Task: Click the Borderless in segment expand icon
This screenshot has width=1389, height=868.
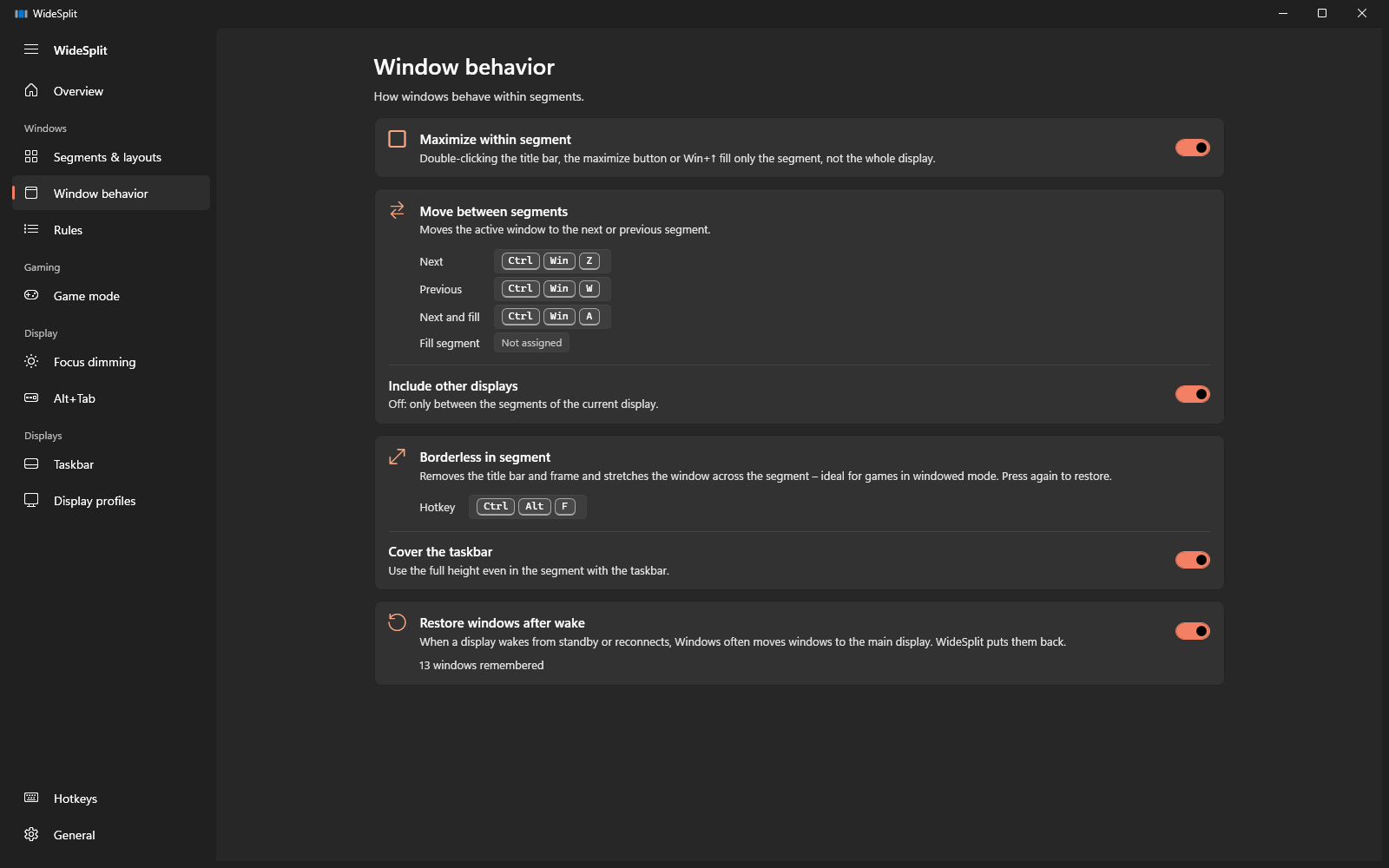Action: (397, 457)
